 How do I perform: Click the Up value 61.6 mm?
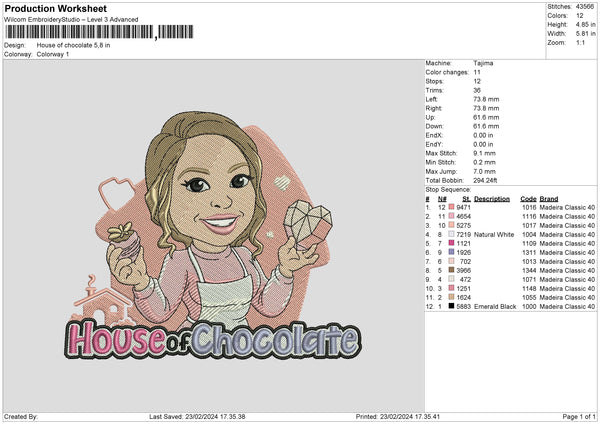486,117
